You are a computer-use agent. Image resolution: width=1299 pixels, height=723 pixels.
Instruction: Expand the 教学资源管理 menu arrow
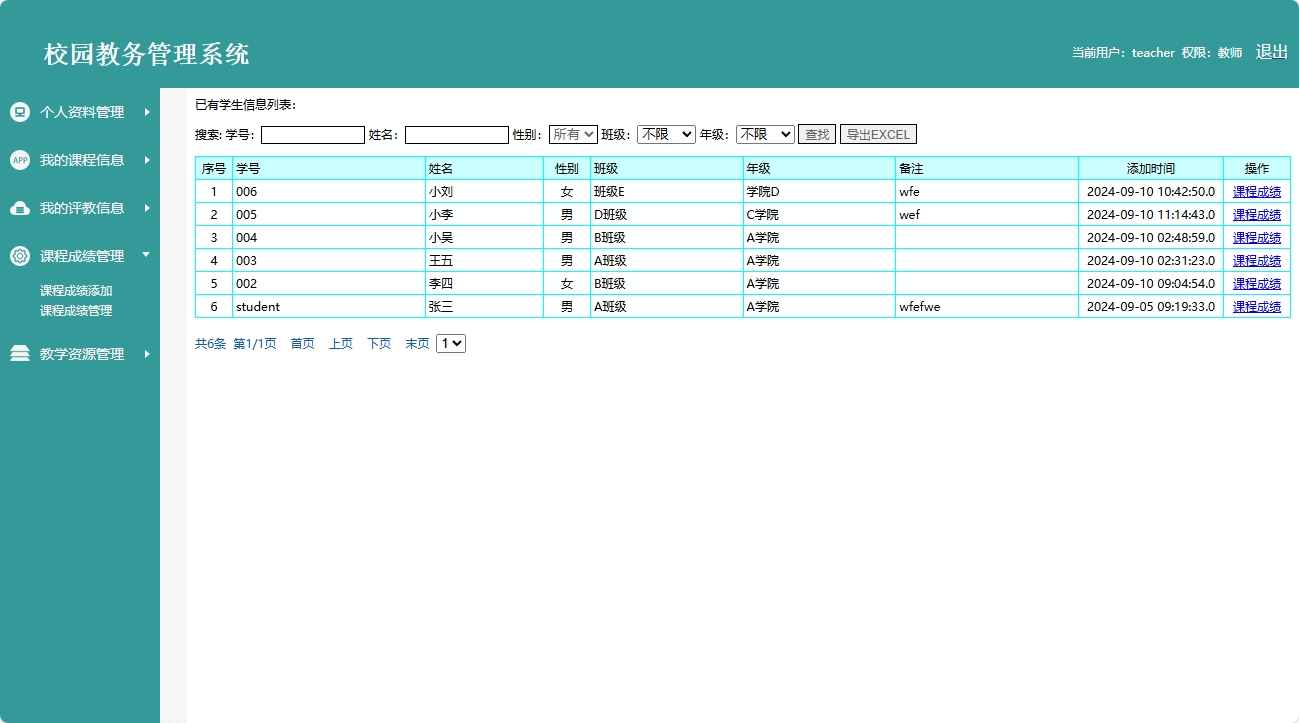point(147,354)
